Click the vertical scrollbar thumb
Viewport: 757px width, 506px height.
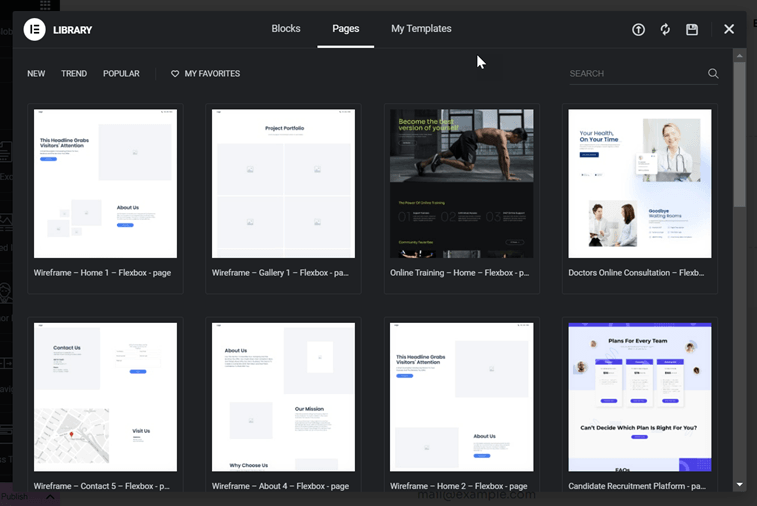[x=740, y=134]
